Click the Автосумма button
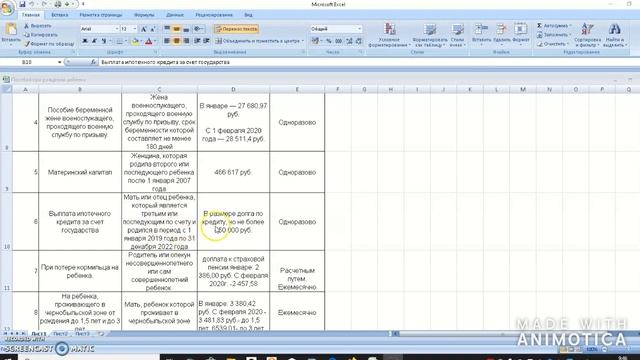640x360 pixels. [553, 26]
